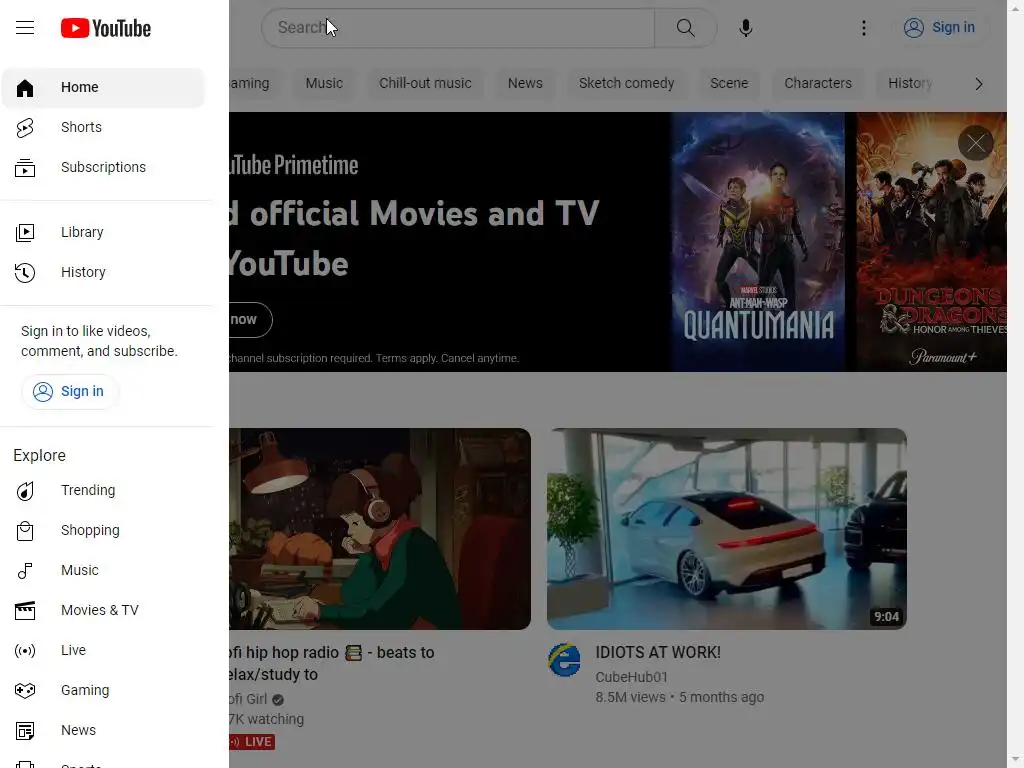Screen dimensions: 1024x768
Task: Click the Lofi Girl verified checkmark badge
Action: (x=278, y=700)
